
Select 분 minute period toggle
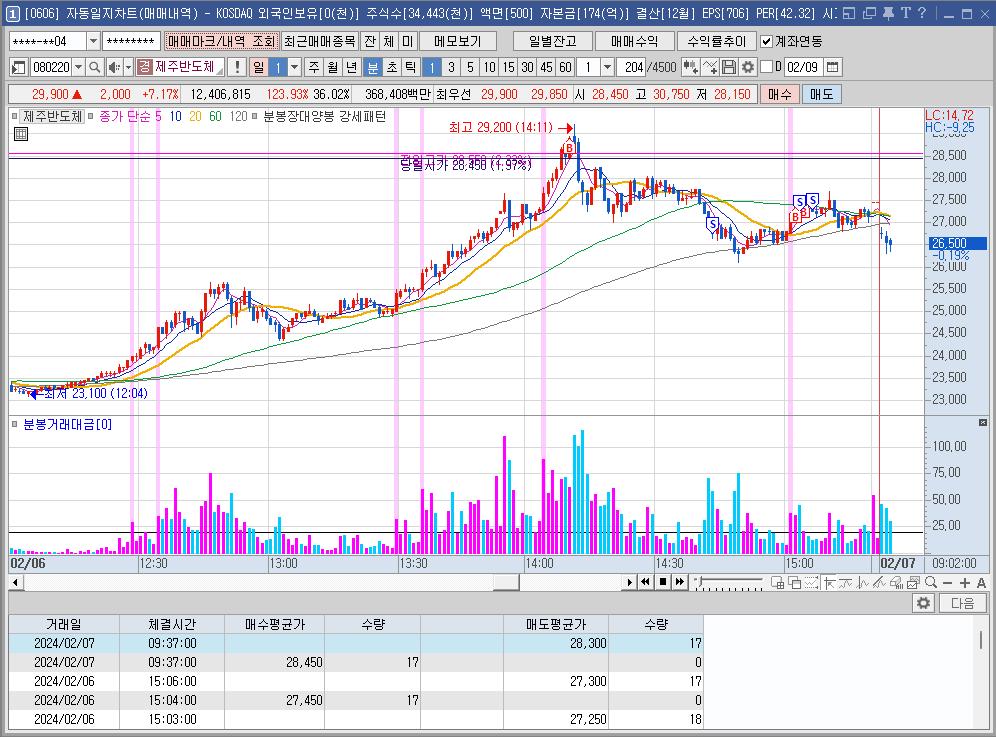coord(373,67)
